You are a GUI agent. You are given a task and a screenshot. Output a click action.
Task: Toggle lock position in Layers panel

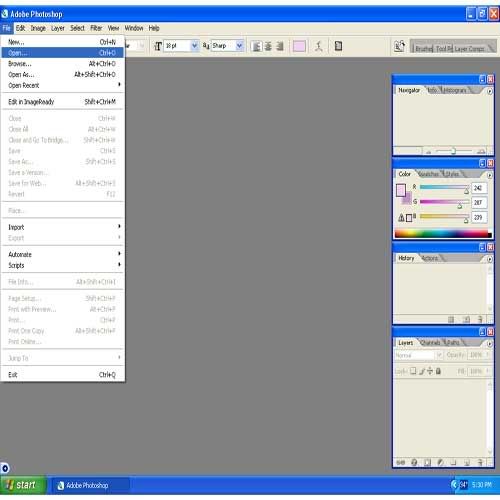pyautogui.click(x=430, y=371)
